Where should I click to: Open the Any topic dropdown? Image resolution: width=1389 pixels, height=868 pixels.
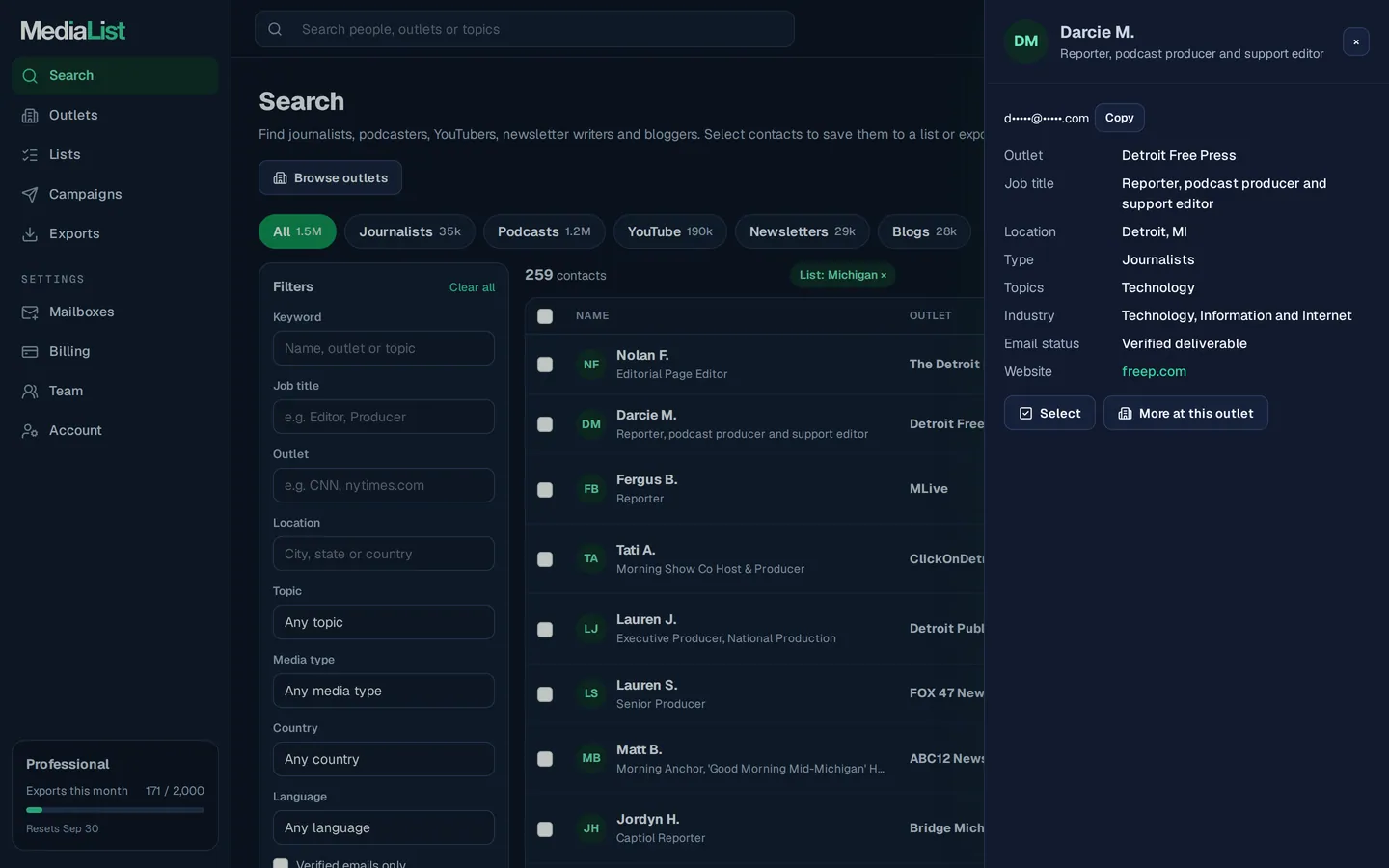tap(384, 622)
